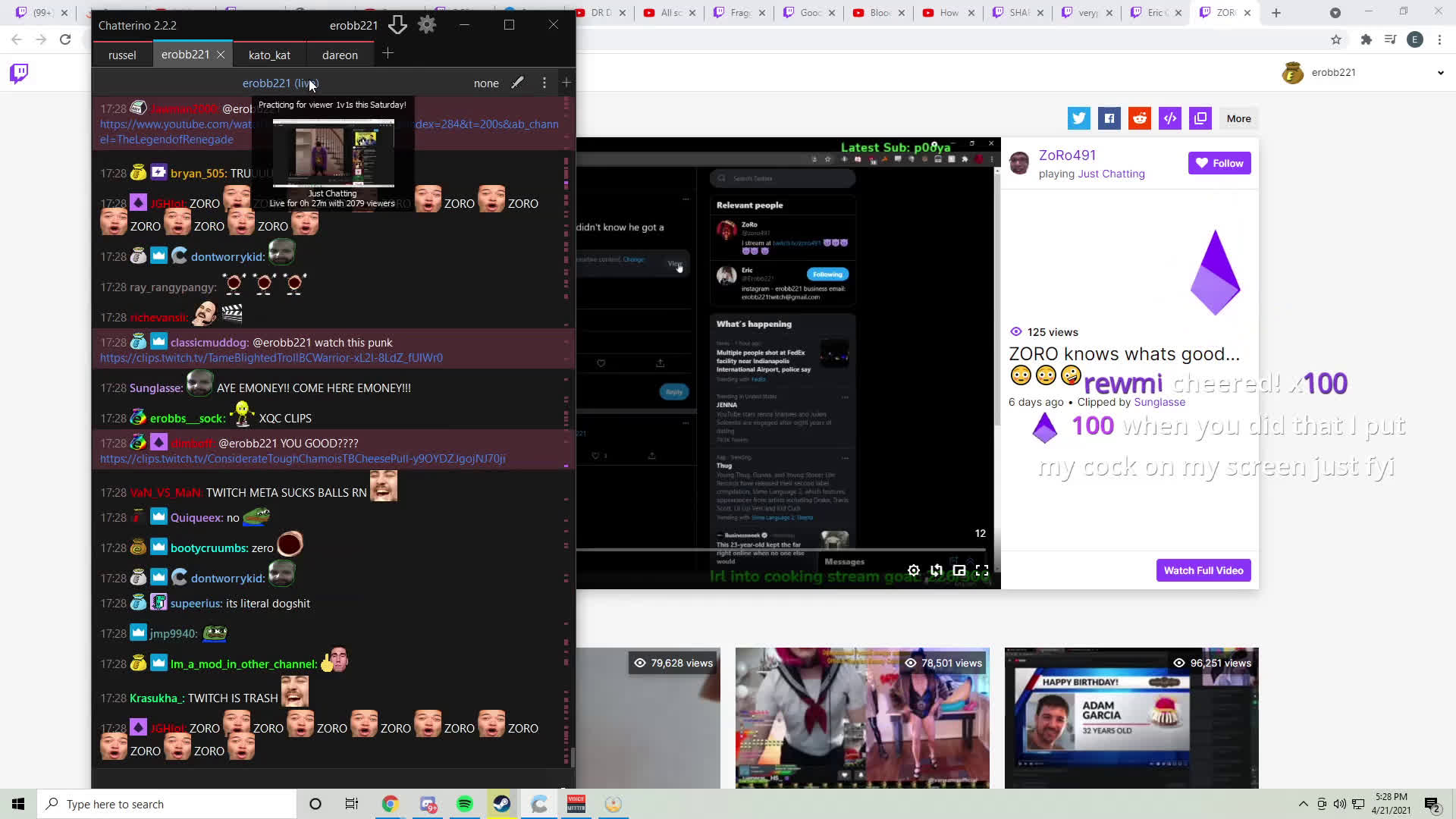This screenshot has width=1456, height=819.
Task: Open the Adam Garcia birthday clip thumbnail
Action: 1131,717
